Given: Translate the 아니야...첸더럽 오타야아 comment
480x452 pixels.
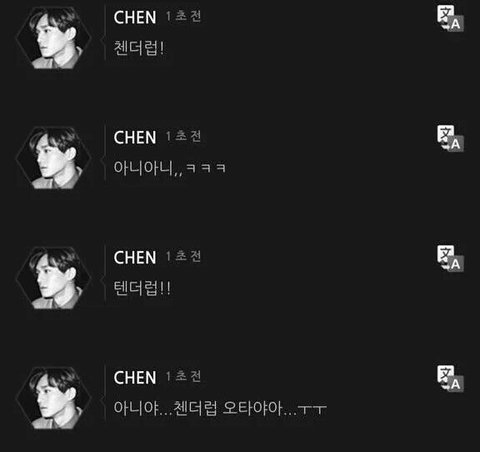Looking at the screenshot, I should (x=450, y=379).
